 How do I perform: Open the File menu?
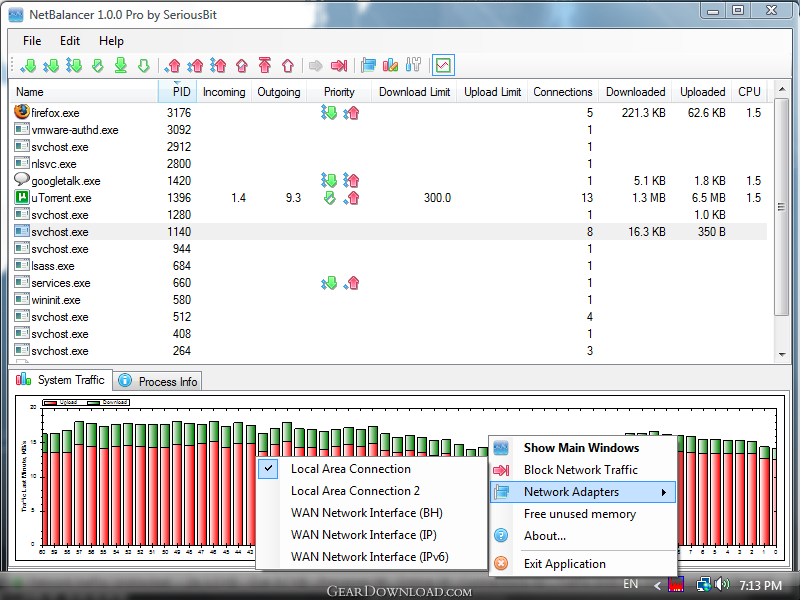tap(32, 41)
